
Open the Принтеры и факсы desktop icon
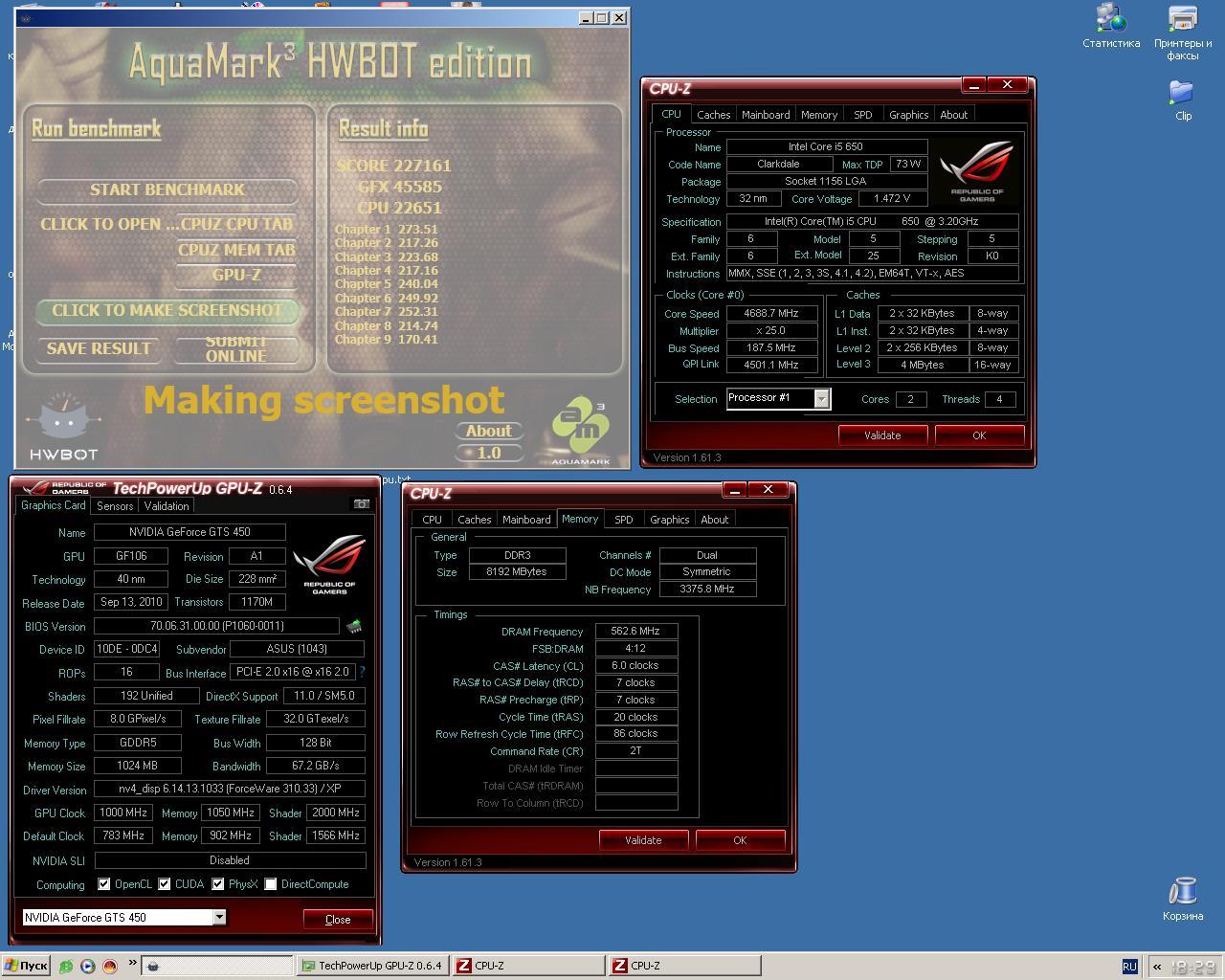coord(1183,31)
